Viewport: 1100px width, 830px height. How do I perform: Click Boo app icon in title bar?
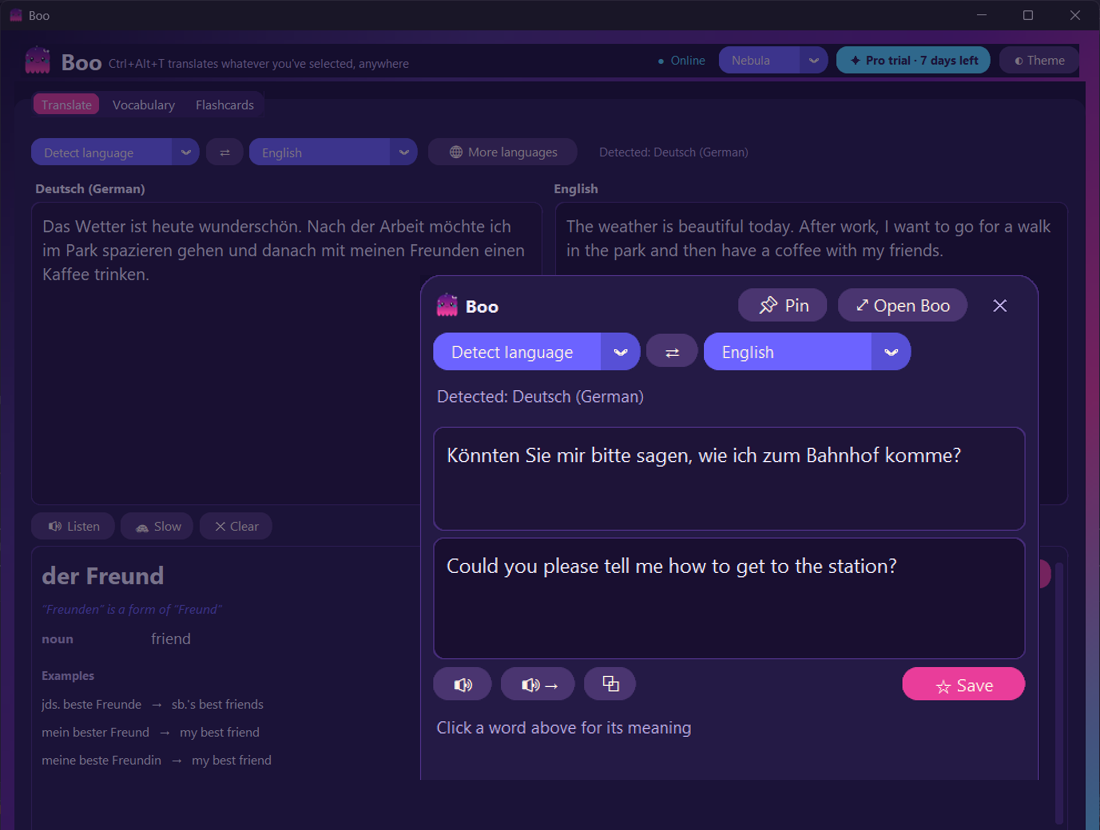(x=16, y=15)
